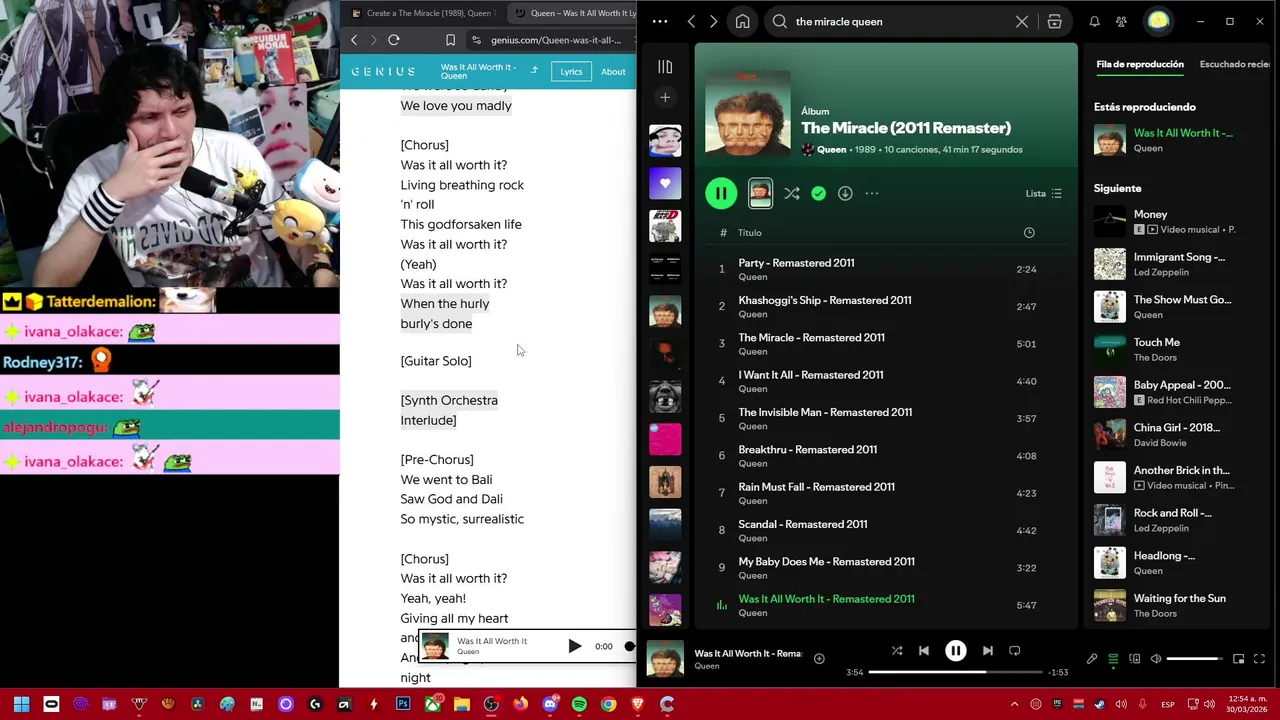Toggle album shuffle under the album header

pyautogui.click(x=791, y=193)
